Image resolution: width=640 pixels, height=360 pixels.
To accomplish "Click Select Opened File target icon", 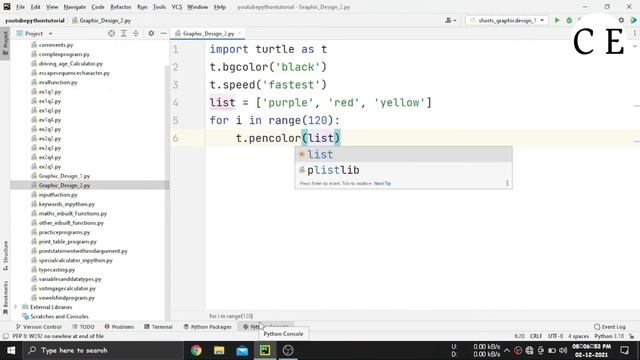I will (x=111, y=33).
